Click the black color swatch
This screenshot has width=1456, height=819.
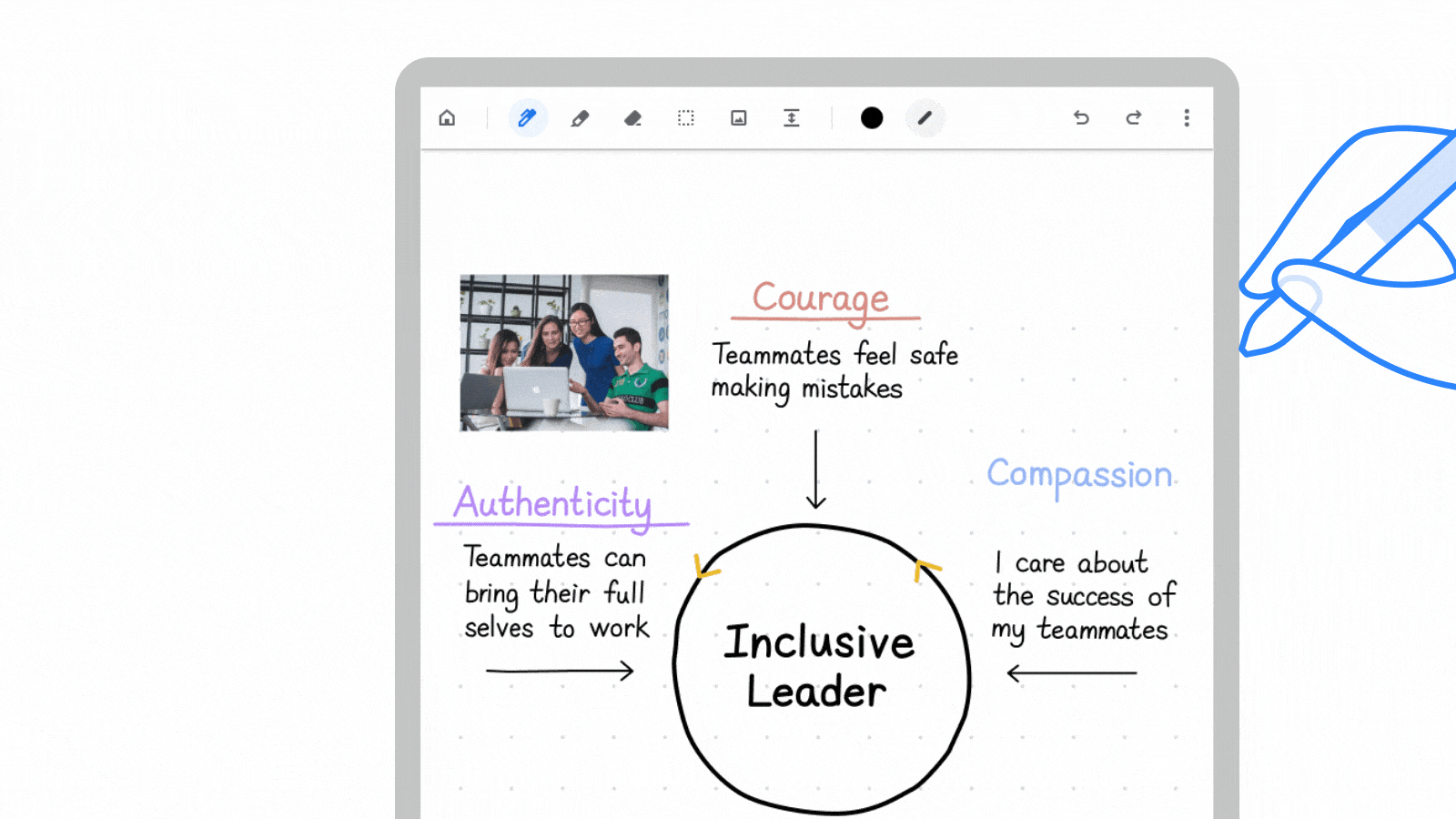pos(872,118)
